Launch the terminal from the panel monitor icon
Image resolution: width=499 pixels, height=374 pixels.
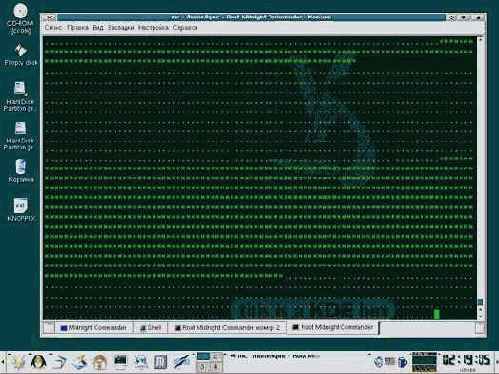120,361
